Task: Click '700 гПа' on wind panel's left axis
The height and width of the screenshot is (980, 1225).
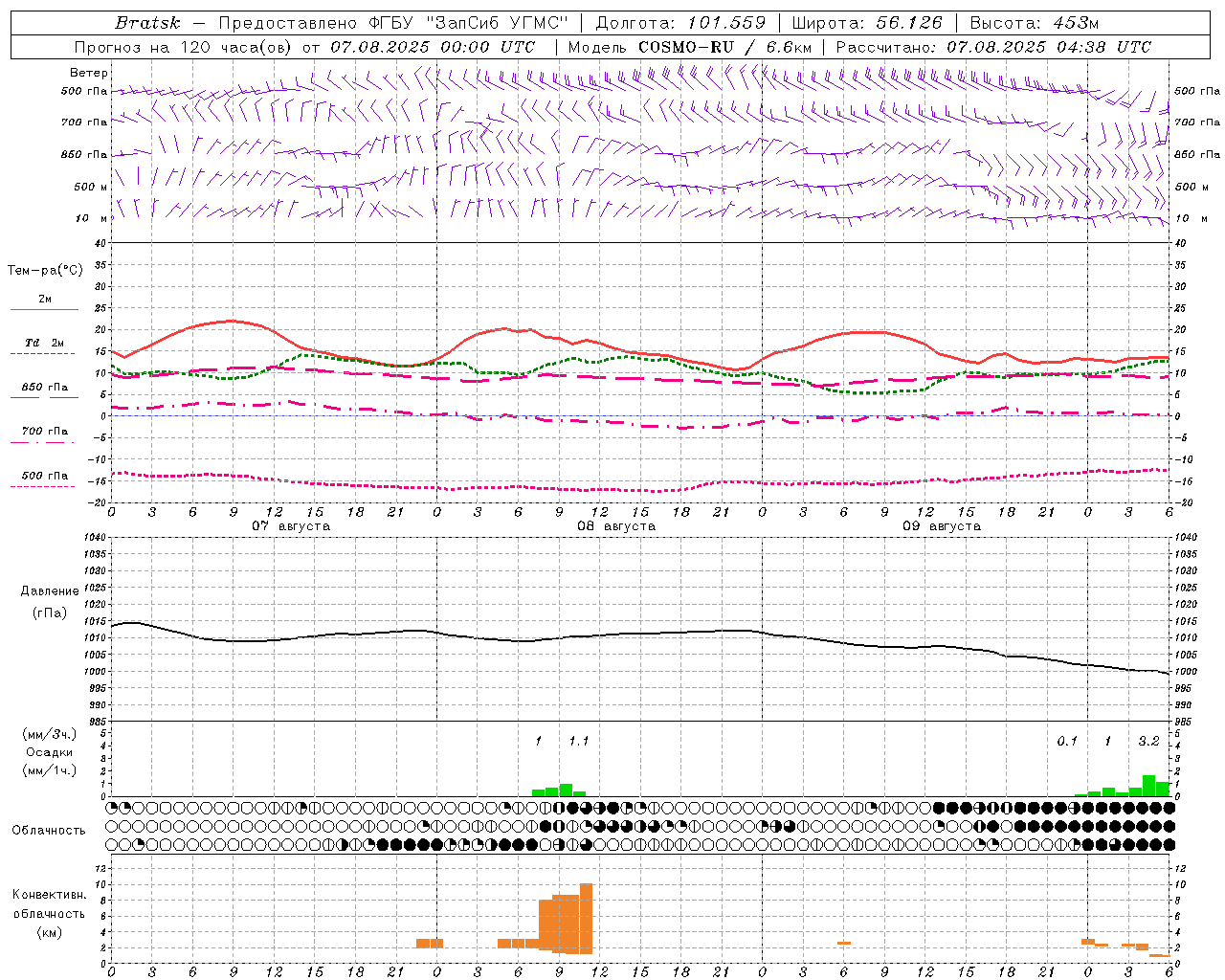Action: click(x=84, y=122)
